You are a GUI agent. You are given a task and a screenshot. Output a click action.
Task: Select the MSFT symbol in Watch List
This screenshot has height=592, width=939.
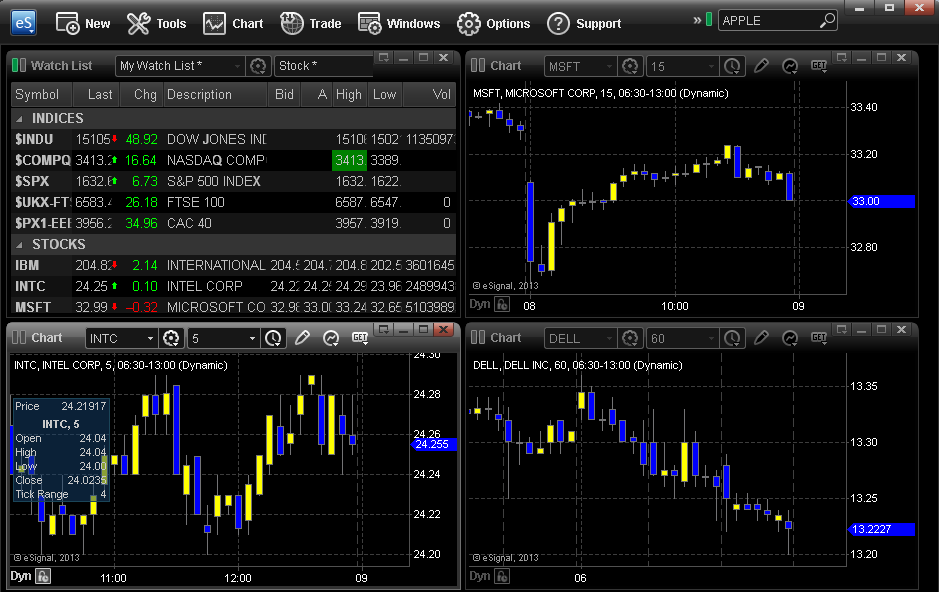point(33,307)
